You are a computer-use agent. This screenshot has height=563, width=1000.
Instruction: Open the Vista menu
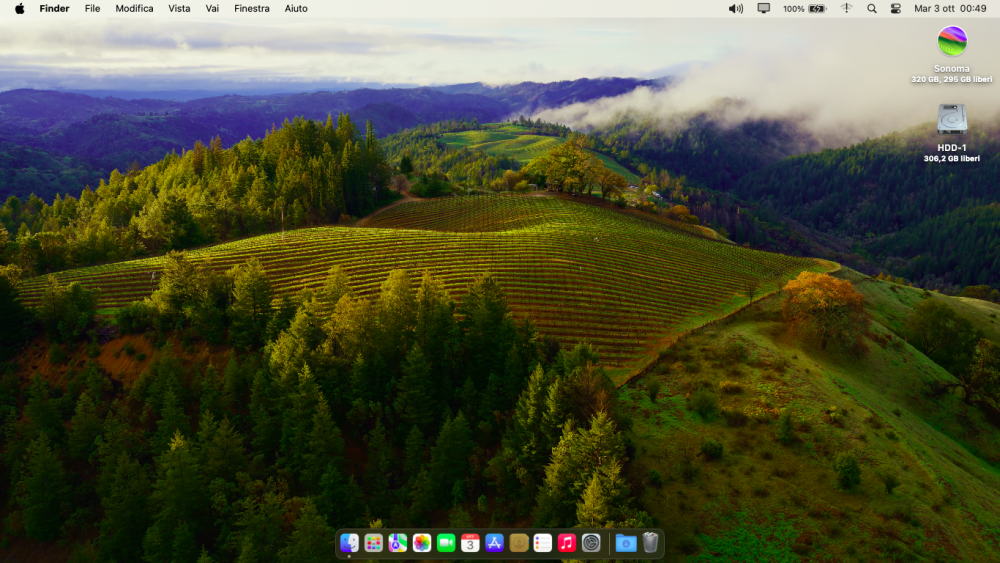pos(179,8)
